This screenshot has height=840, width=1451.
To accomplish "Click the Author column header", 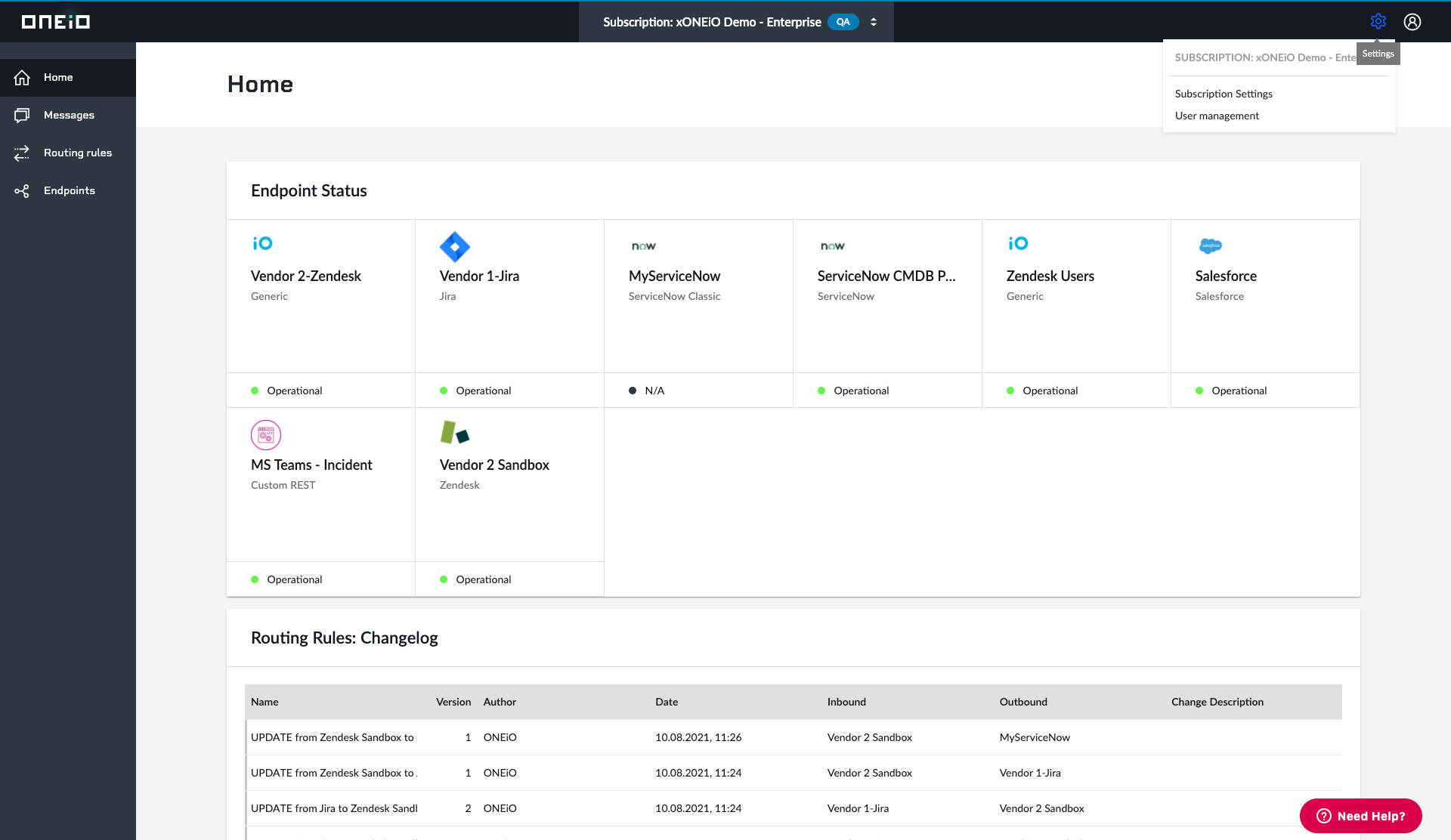I will (500, 702).
